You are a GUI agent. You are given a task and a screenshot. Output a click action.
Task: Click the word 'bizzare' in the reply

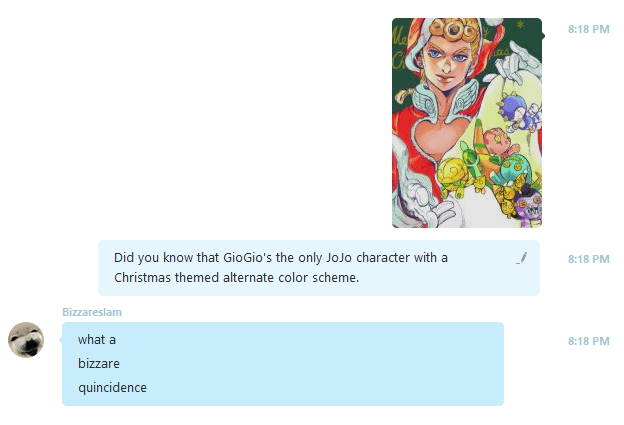click(99, 364)
